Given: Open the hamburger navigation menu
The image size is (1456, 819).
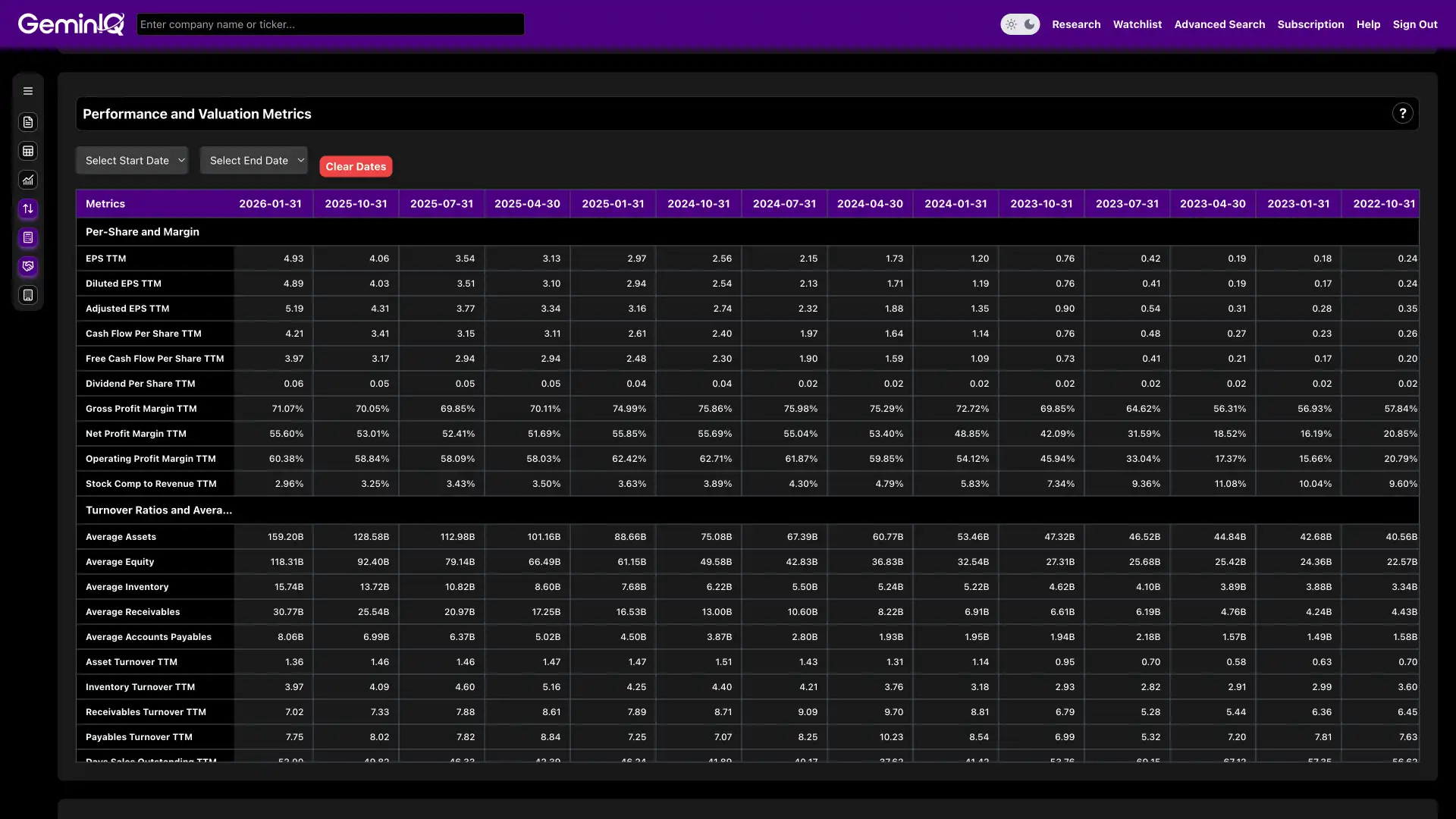Looking at the screenshot, I should 28,90.
